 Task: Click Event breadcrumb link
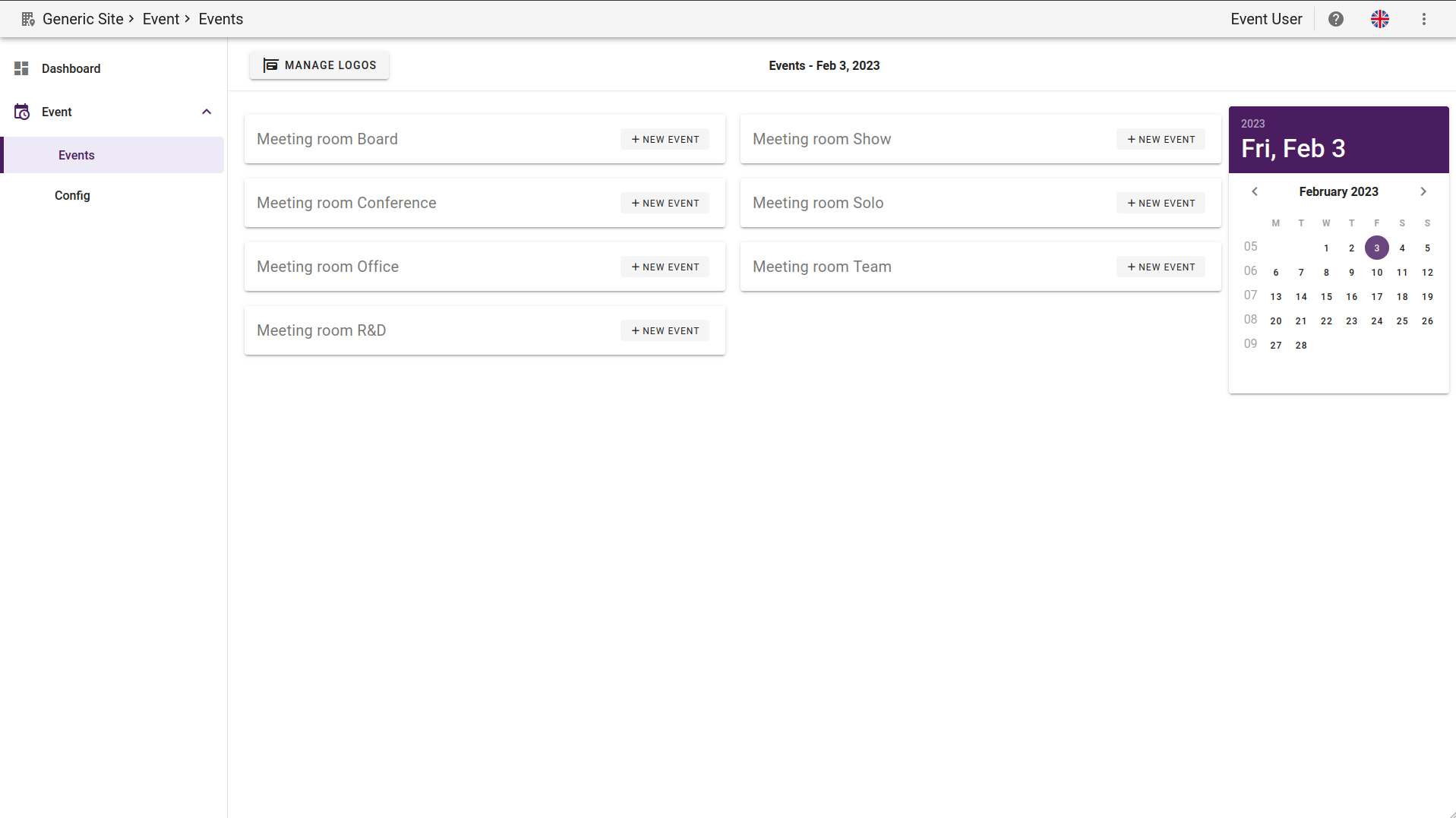[161, 19]
